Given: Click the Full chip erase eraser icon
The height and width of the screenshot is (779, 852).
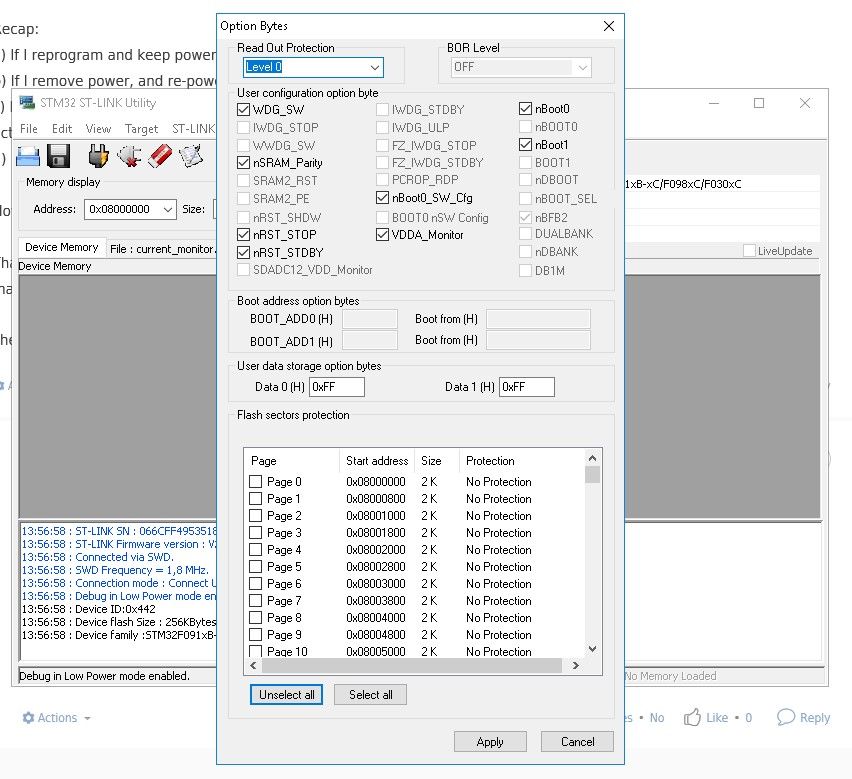Looking at the screenshot, I should tap(160, 156).
